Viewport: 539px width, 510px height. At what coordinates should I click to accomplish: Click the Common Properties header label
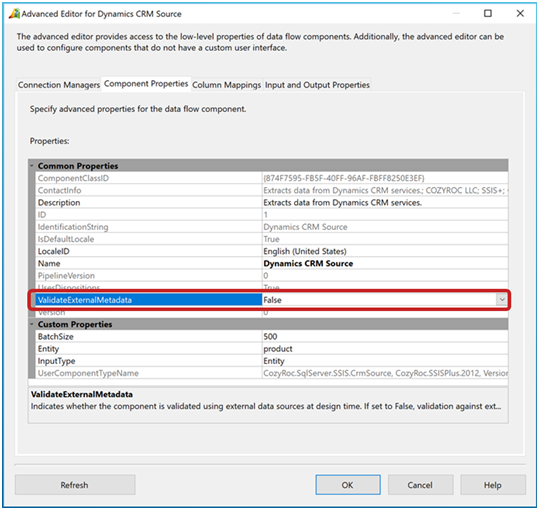click(78, 166)
